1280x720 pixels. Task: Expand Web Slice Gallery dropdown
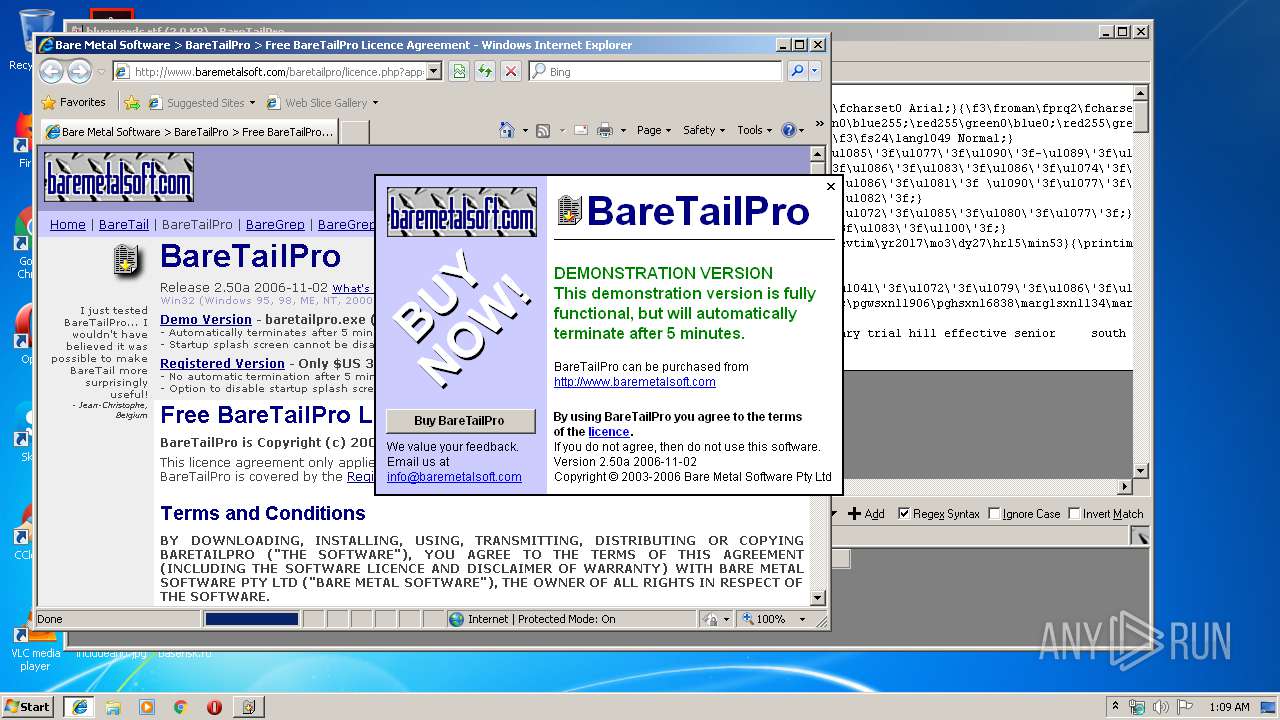click(375, 102)
